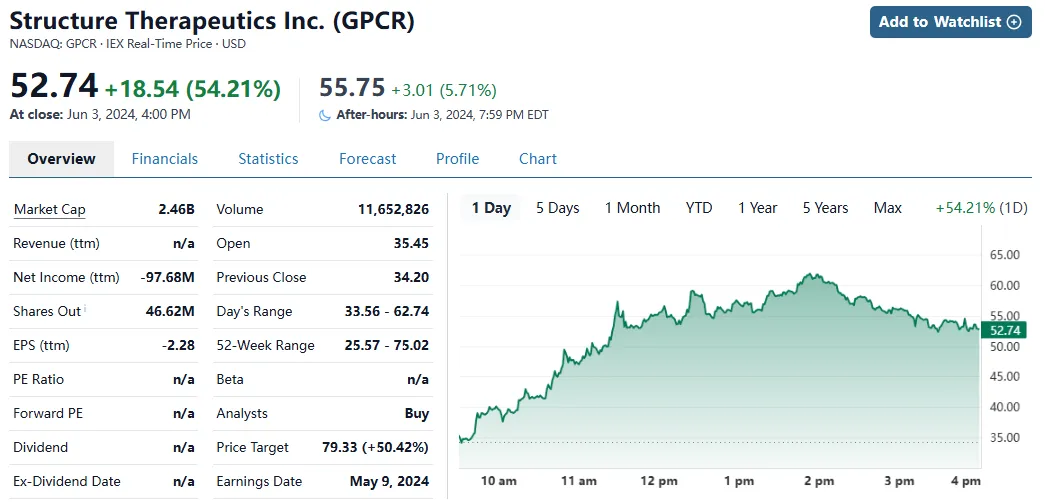1045x502 pixels.
Task: Select the Overview tab
Action: click(62, 159)
